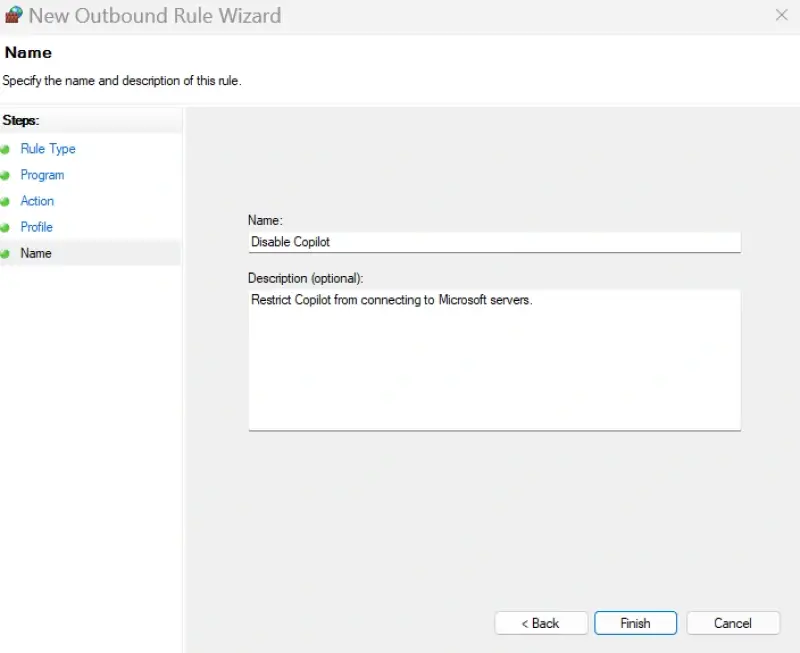Select the Rule Type step in the sidebar
Screen dimensions: 800x653
(49, 148)
